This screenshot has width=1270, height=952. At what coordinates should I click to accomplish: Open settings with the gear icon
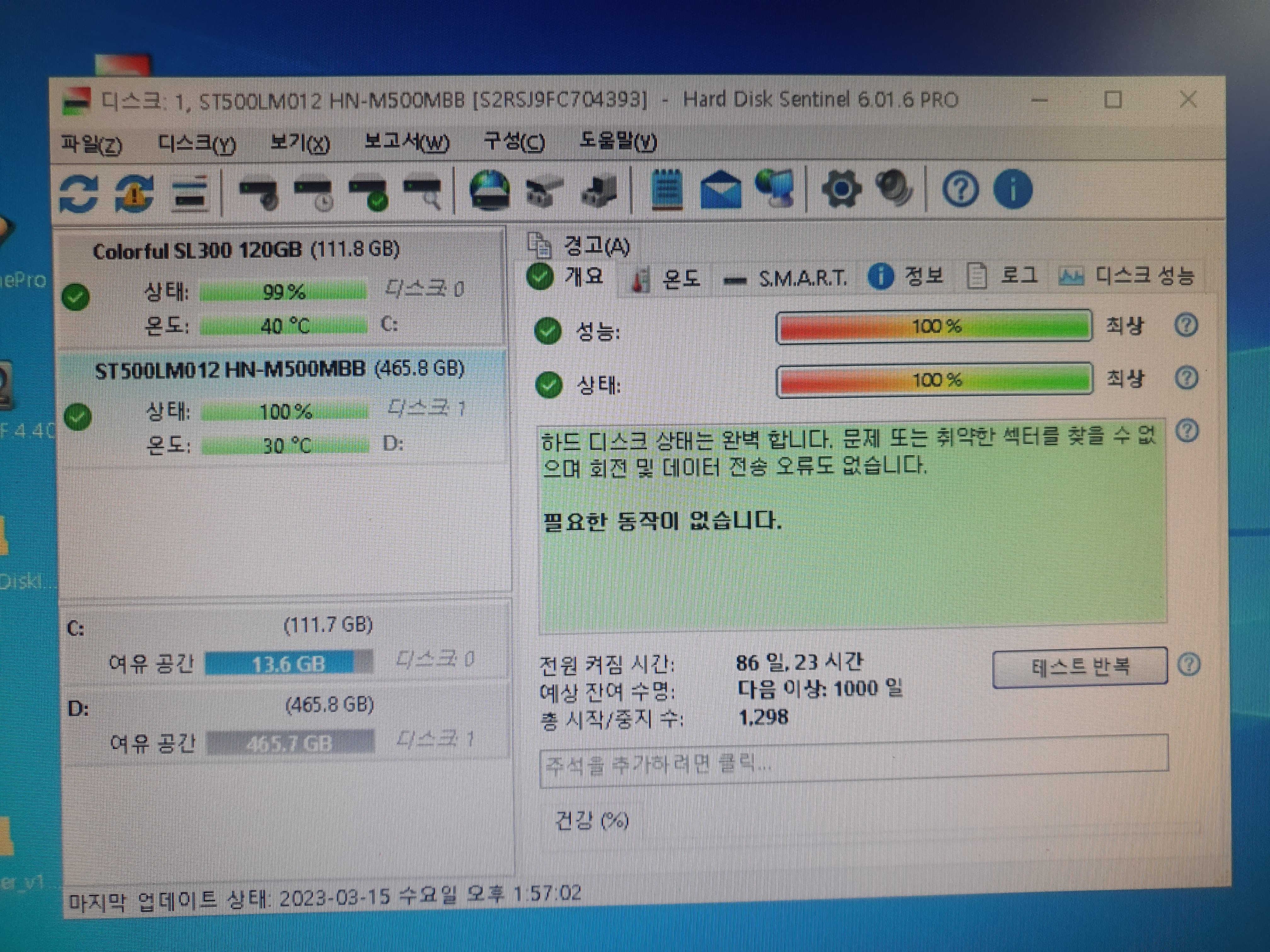841,189
